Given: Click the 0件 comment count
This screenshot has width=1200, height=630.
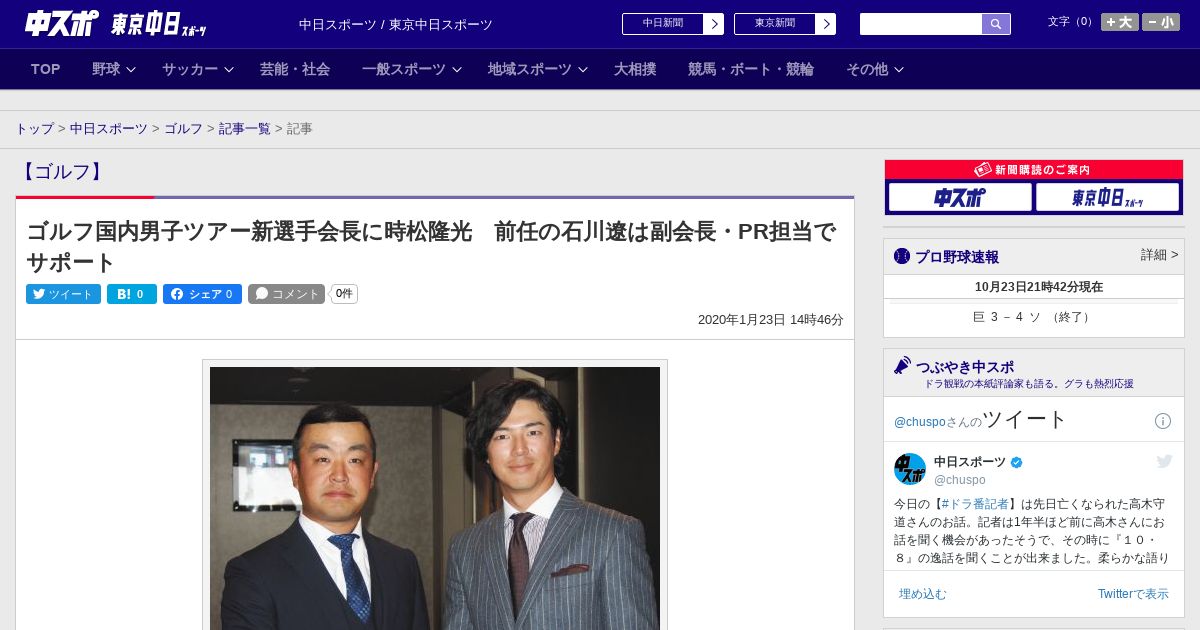Looking at the screenshot, I should 344,294.
